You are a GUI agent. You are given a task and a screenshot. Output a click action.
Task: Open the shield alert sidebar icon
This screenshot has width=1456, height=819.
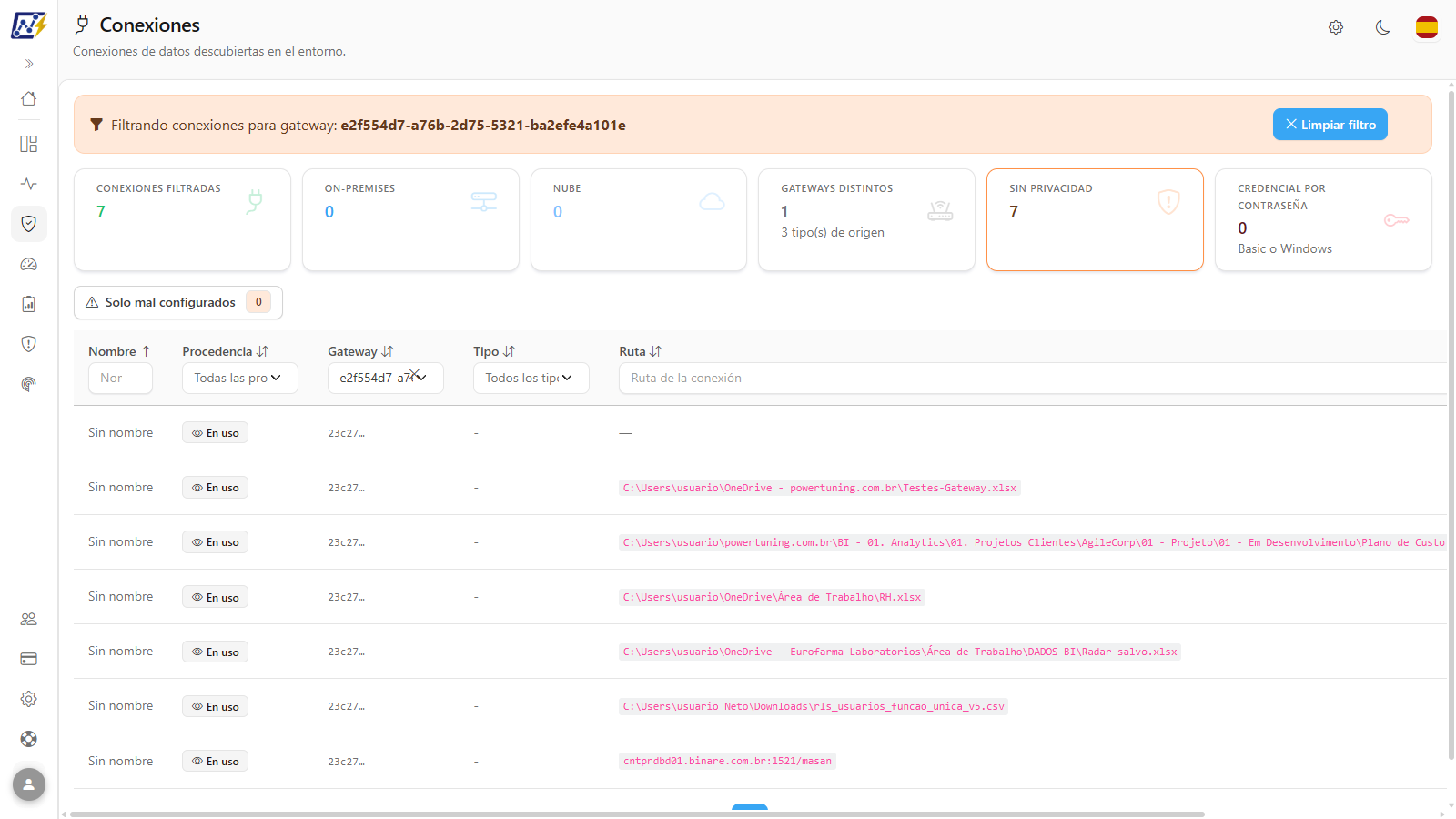[x=29, y=344]
